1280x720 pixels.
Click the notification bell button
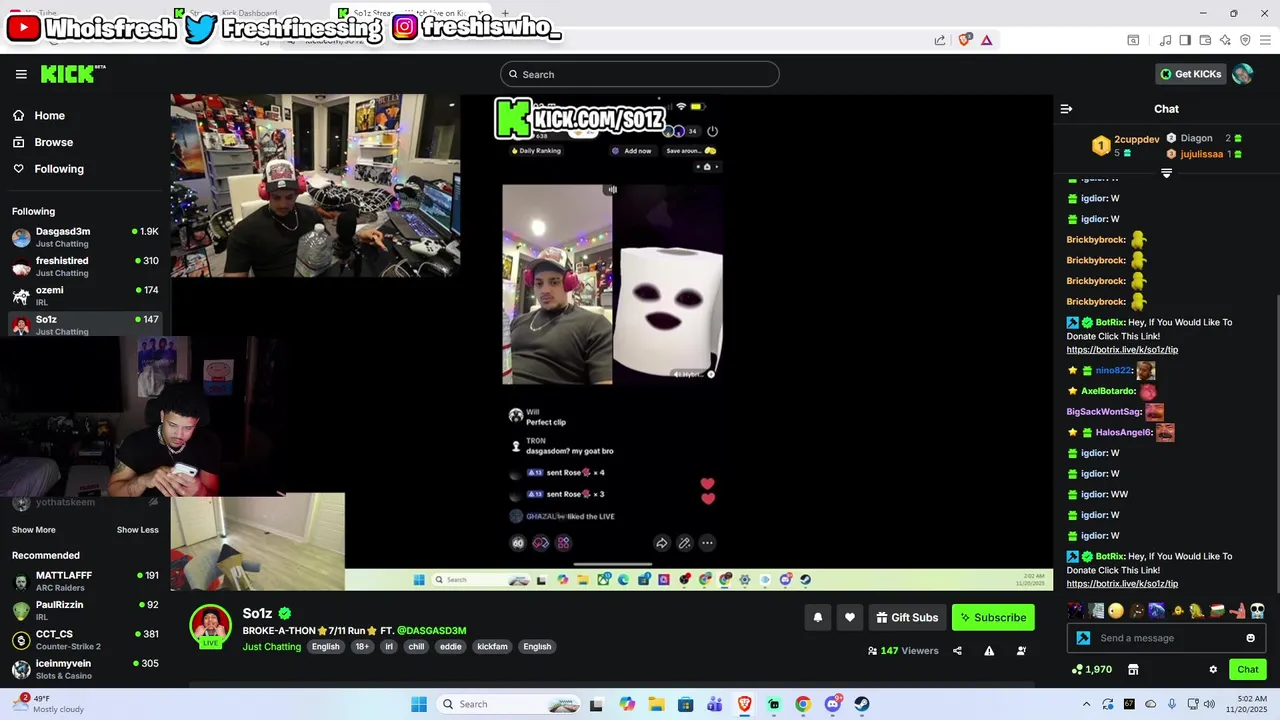point(818,618)
